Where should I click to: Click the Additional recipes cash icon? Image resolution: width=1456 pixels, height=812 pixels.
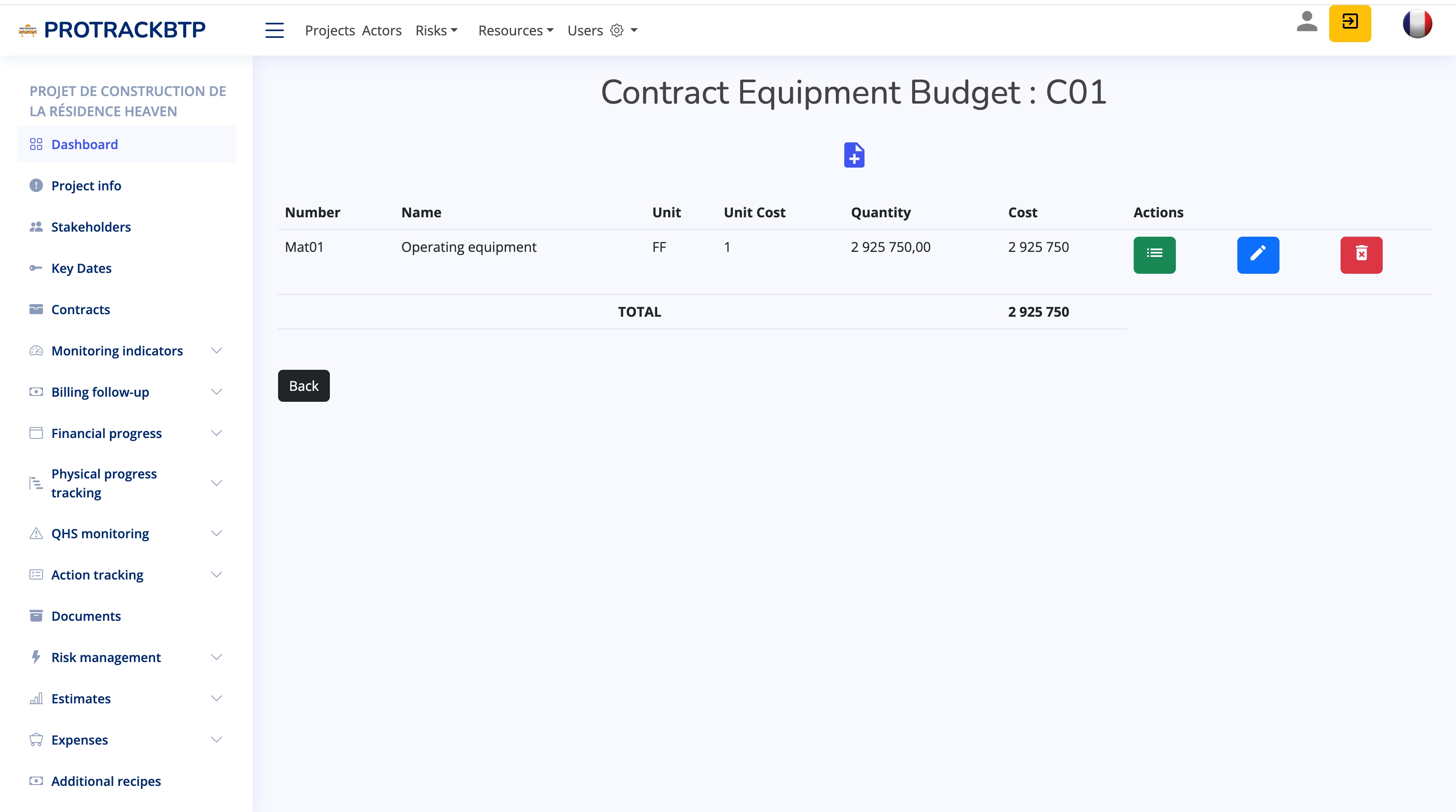36,781
